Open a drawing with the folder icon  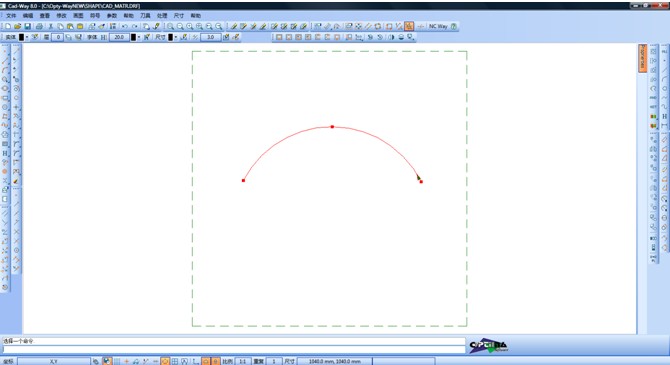coord(18,26)
